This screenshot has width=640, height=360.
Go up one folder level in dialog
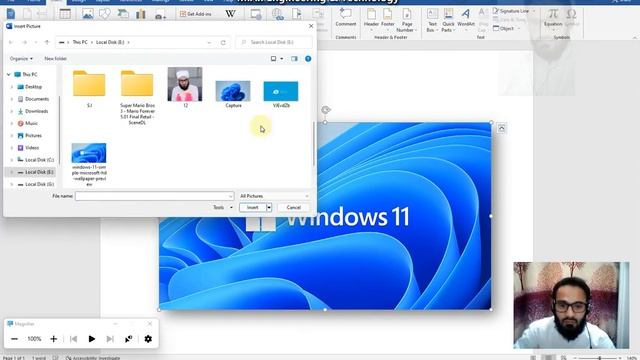[x=47, y=42]
